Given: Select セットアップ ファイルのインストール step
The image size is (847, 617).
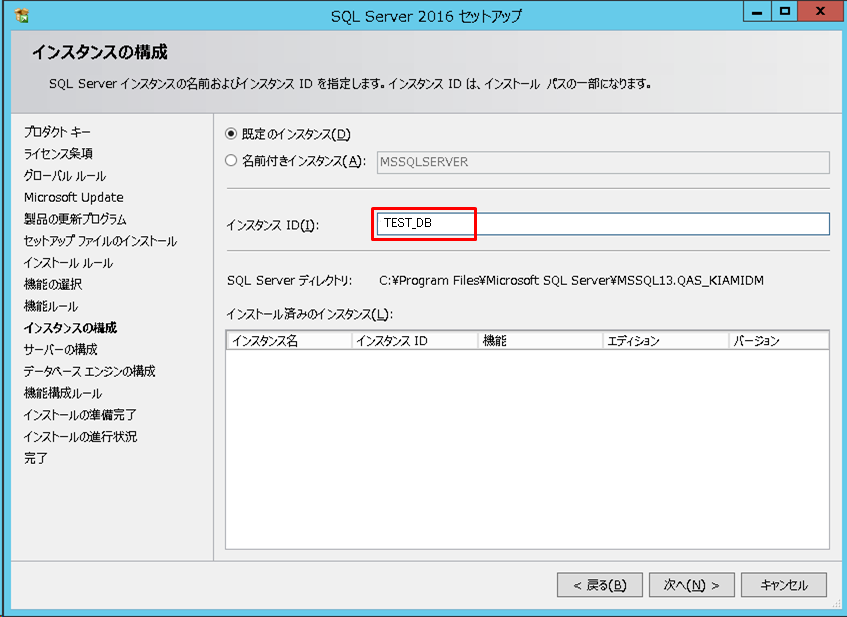Looking at the screenshot, I should pos(100,241).
